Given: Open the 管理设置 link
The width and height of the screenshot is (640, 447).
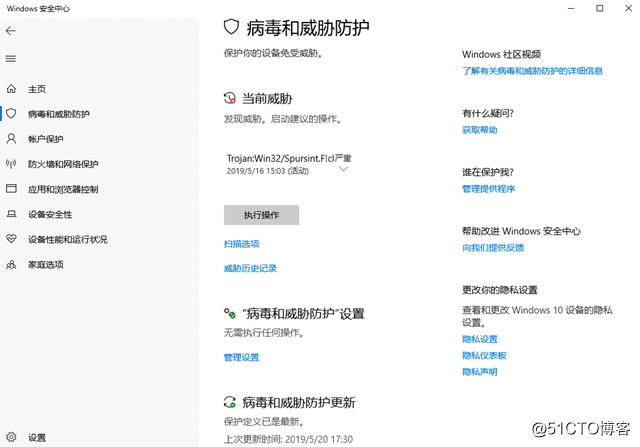Looking at the screenshot, I should 241,357.
